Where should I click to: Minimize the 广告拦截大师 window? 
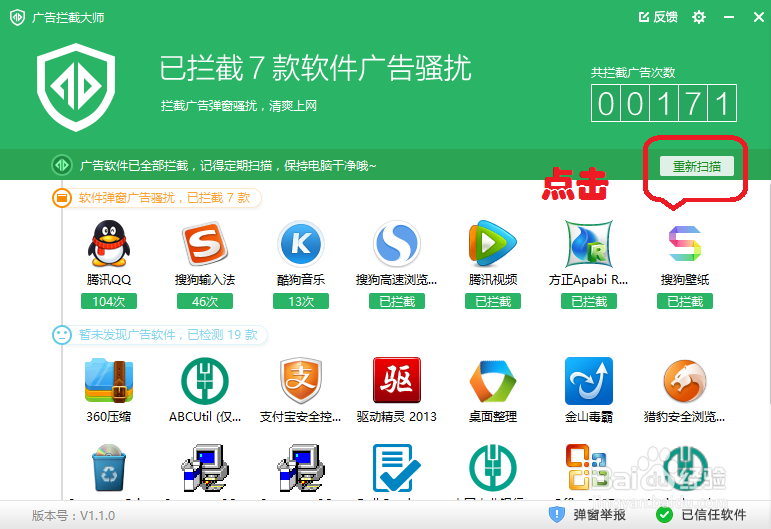tap(729, 17)
